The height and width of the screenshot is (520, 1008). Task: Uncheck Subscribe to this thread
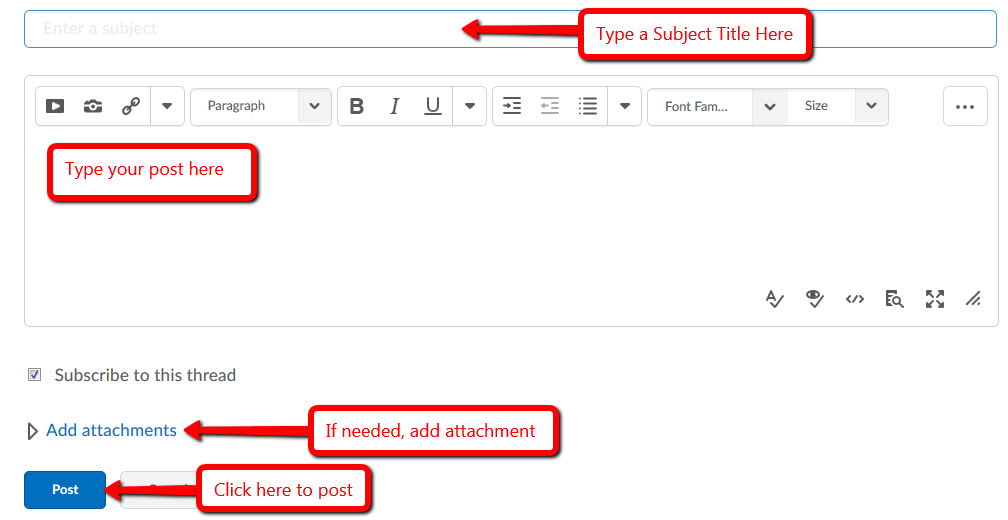tap(35, 375)
